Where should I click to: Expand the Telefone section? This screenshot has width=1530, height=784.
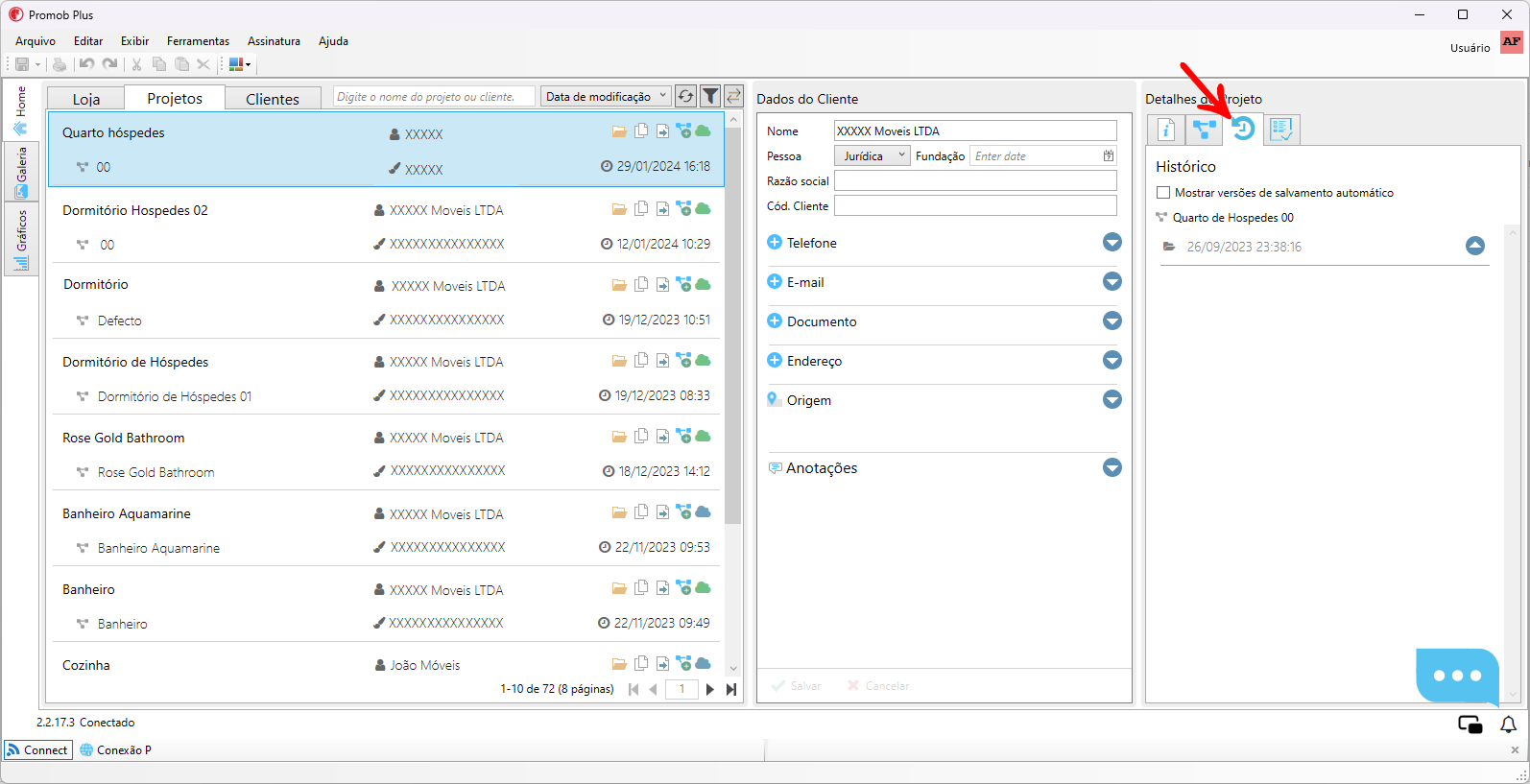coord(1112,242)
